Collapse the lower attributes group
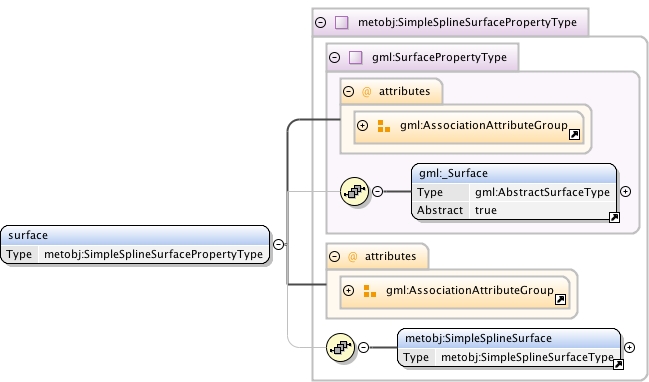The height and width of the screenshot is (382, 649). pyautogui.click(x=334, y=256)
